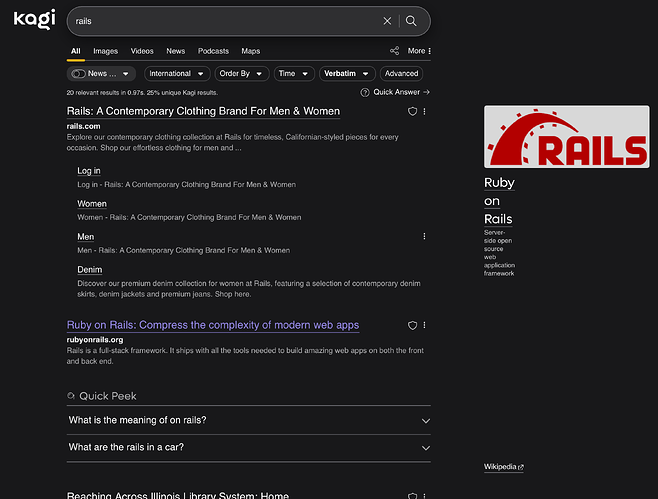Switch to the Maps tab
The height and width of the screenshot is (499, 658).
coord(251,51)
